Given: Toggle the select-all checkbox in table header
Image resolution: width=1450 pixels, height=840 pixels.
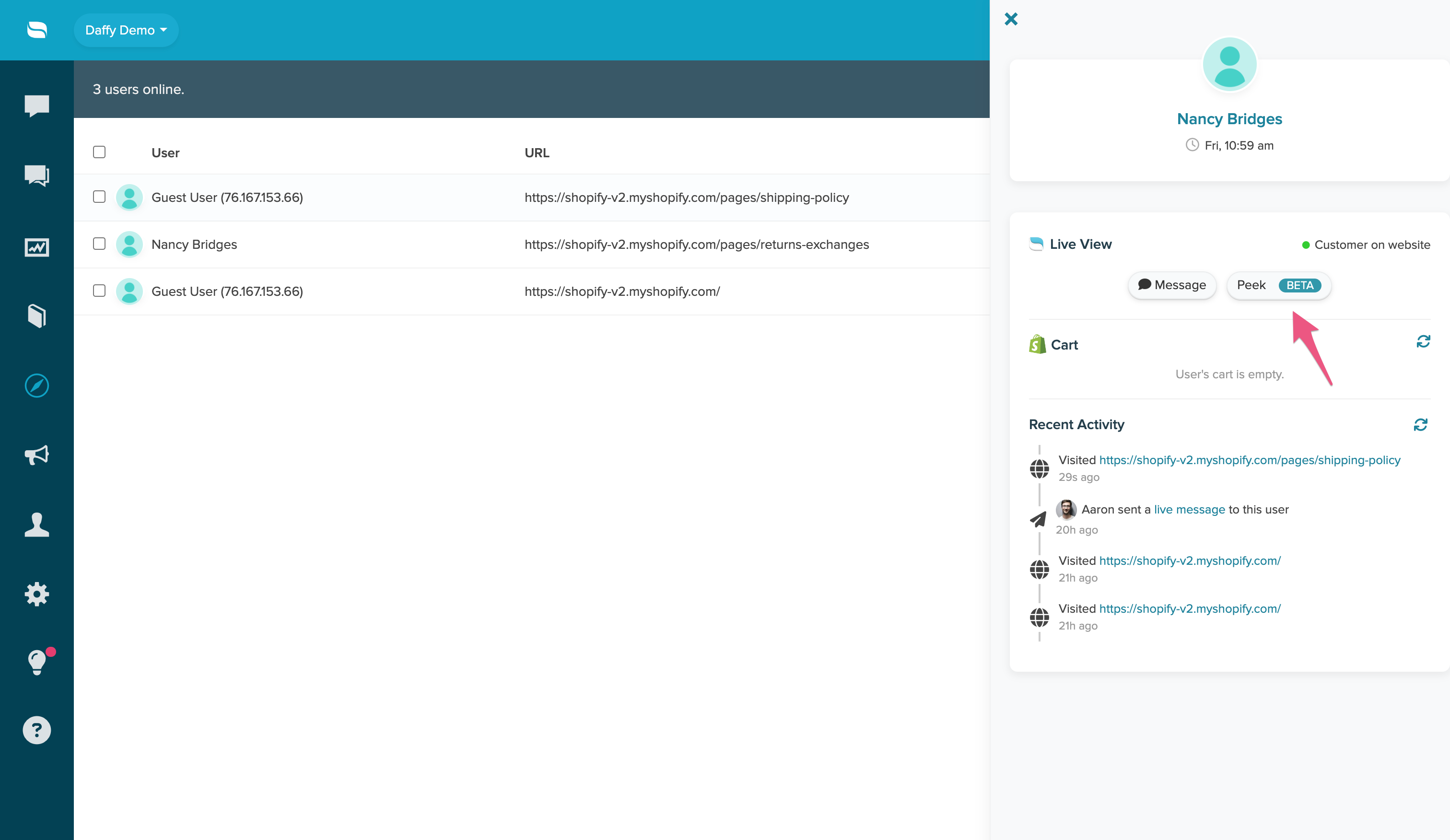Looking at the screenshot, I should point(99,152).
